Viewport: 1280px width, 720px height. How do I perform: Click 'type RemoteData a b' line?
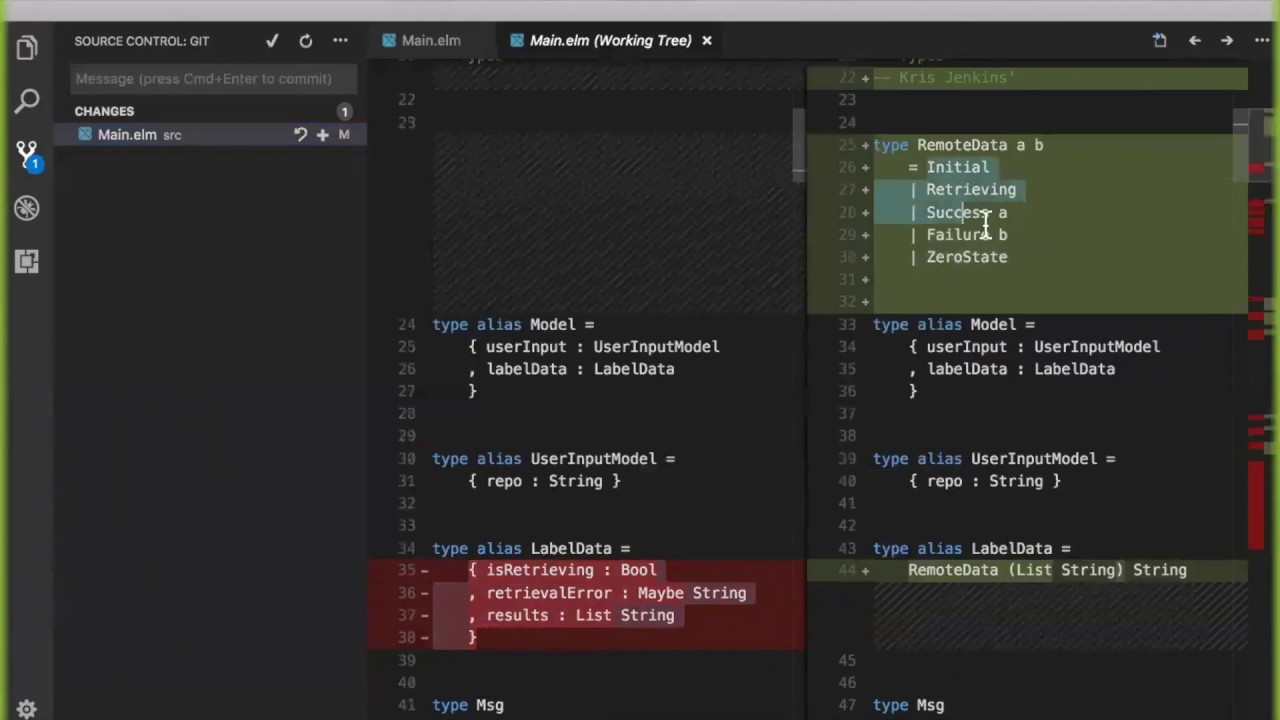coord(958,145)
